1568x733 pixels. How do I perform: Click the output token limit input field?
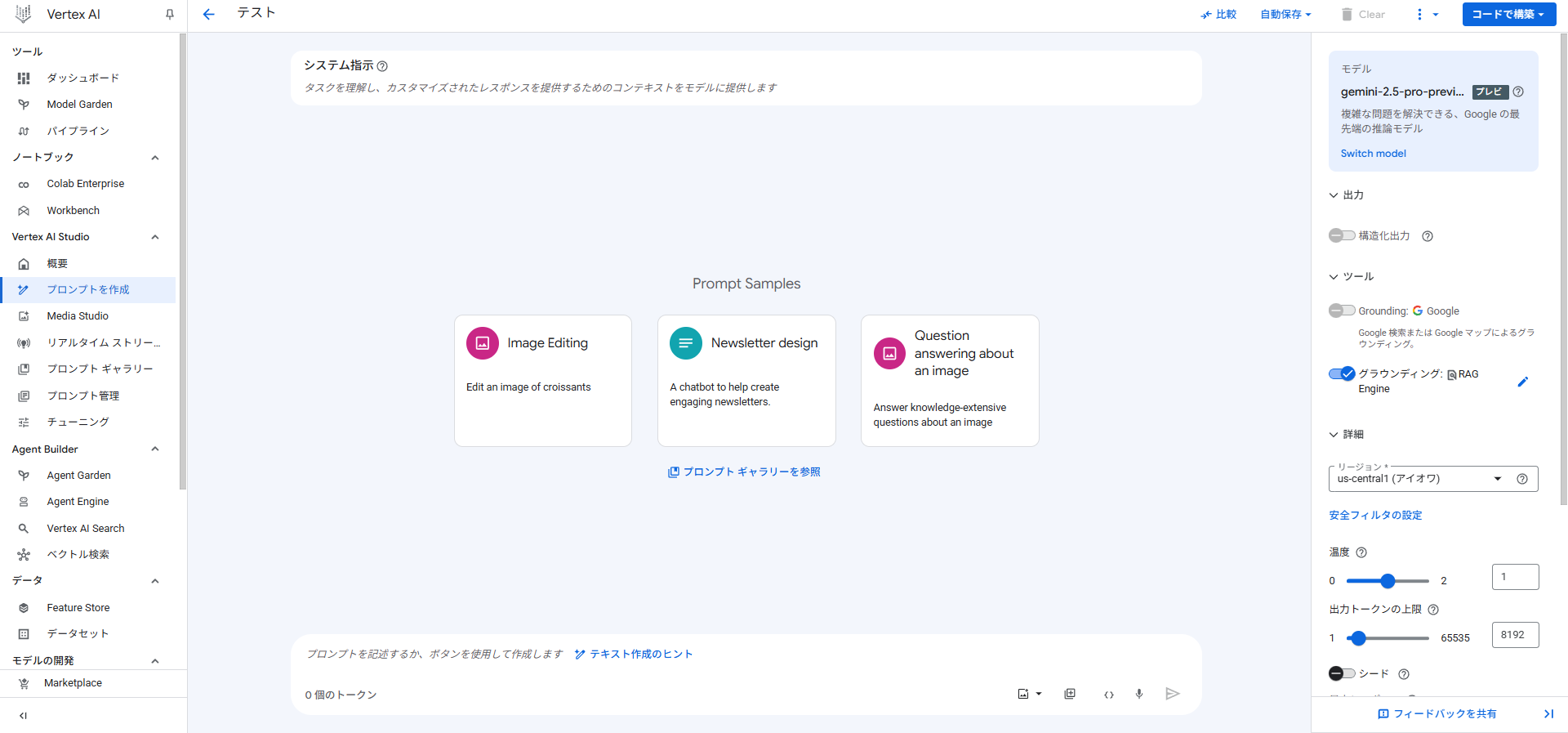(1515, 635)
